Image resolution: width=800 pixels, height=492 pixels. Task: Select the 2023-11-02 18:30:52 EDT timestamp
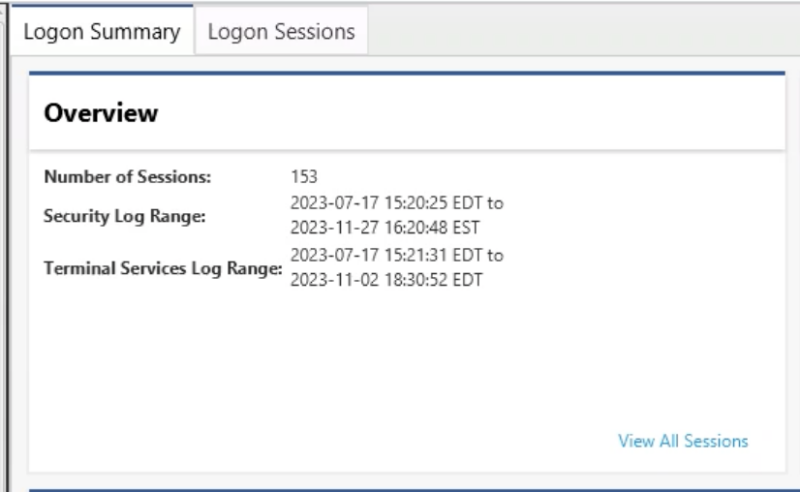click(386, 280)
